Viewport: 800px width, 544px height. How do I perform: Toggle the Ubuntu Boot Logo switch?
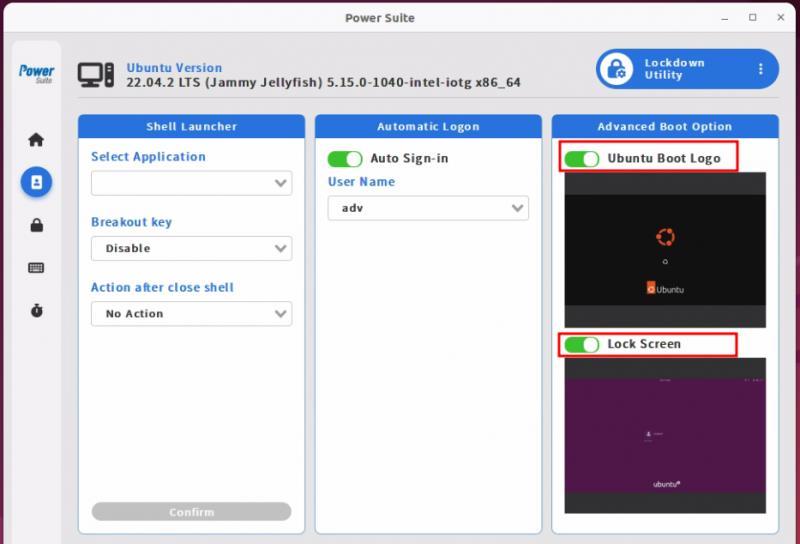click(x=582, y=159)
